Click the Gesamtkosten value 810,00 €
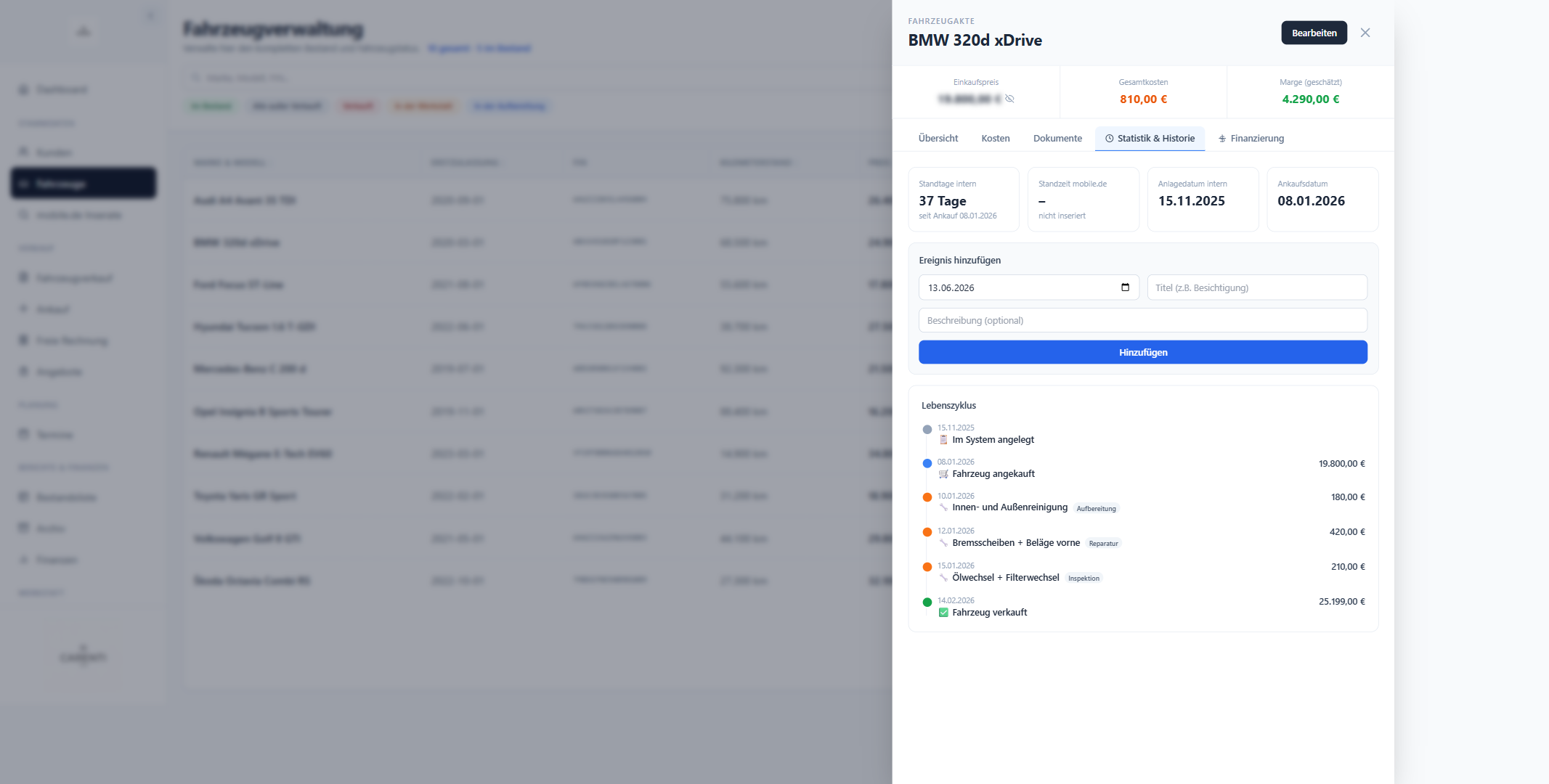This screenshot has width=1549, height=784. coord(1143,99)
